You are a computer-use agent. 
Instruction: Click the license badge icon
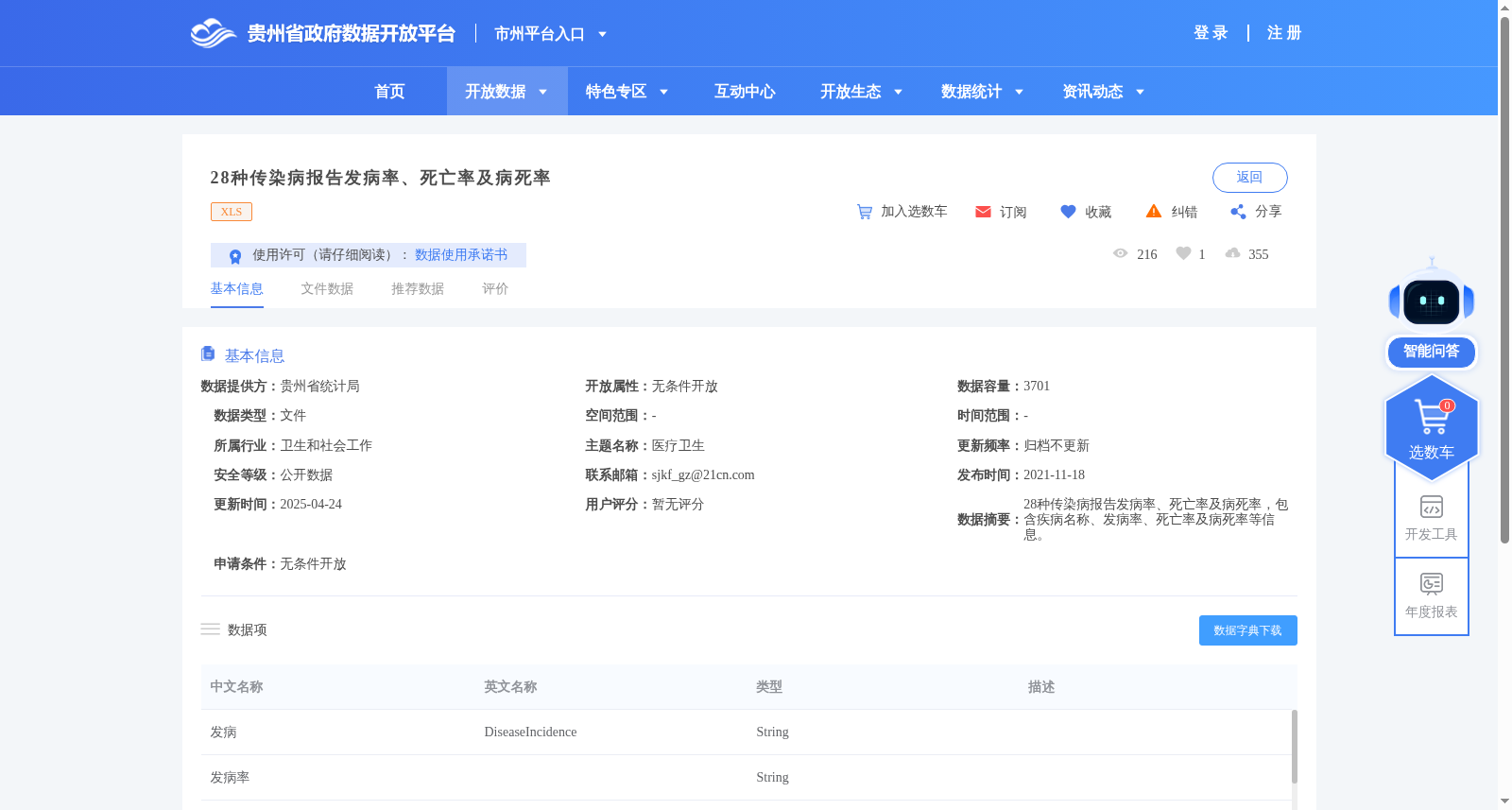coord(235,255)
